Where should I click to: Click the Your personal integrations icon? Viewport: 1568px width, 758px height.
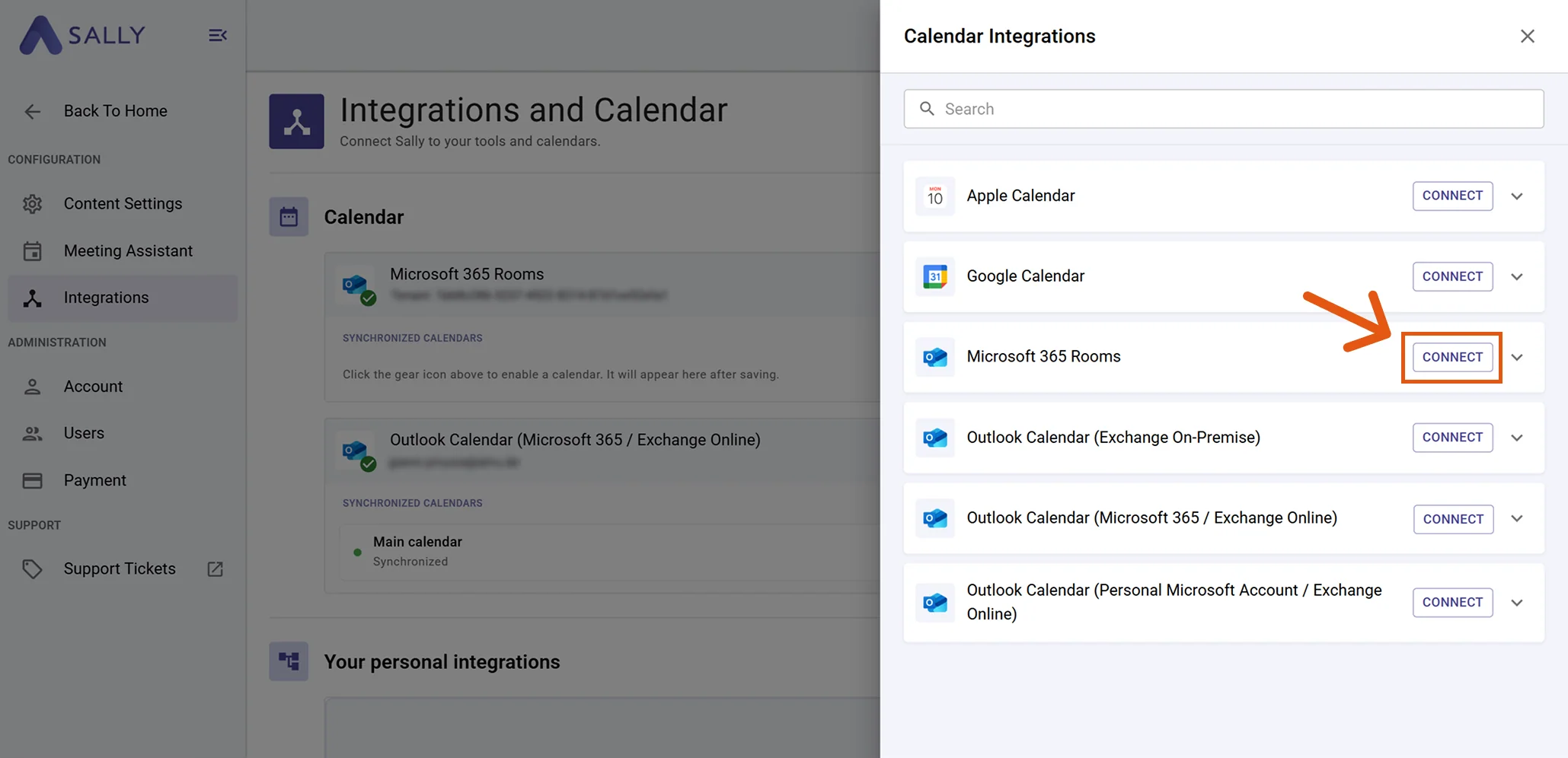tap(289, 661)
